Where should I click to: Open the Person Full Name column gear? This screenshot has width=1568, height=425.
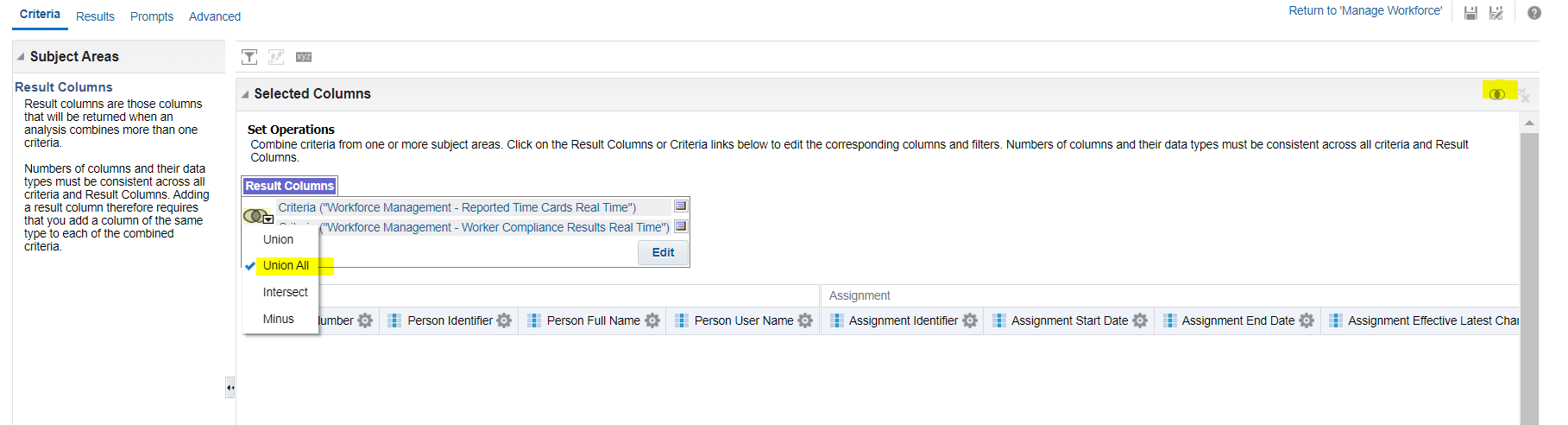click(x=652, y=320)
